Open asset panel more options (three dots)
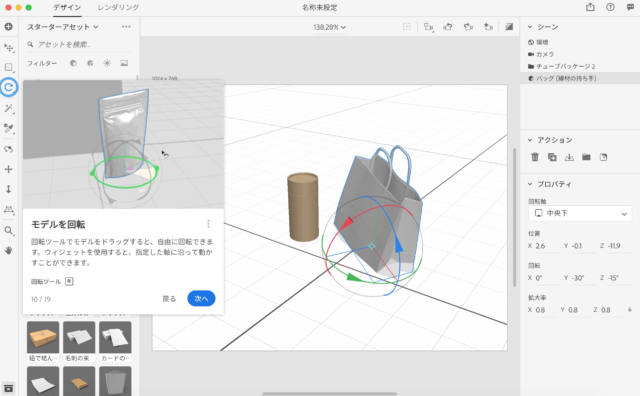The height and width of the screenshot is (396, 640). 126,27
